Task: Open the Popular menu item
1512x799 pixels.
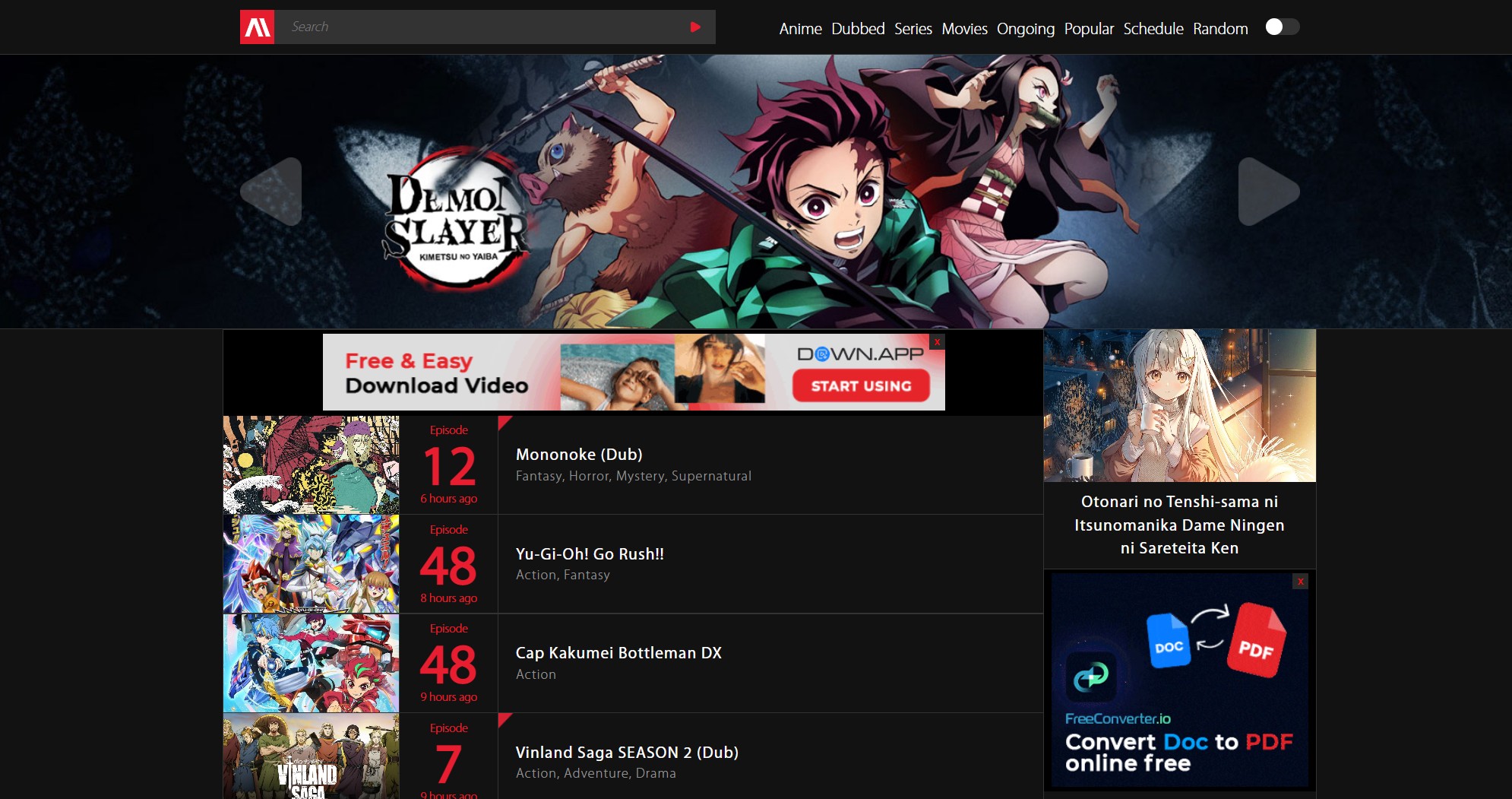Action: coord(1089,29)
